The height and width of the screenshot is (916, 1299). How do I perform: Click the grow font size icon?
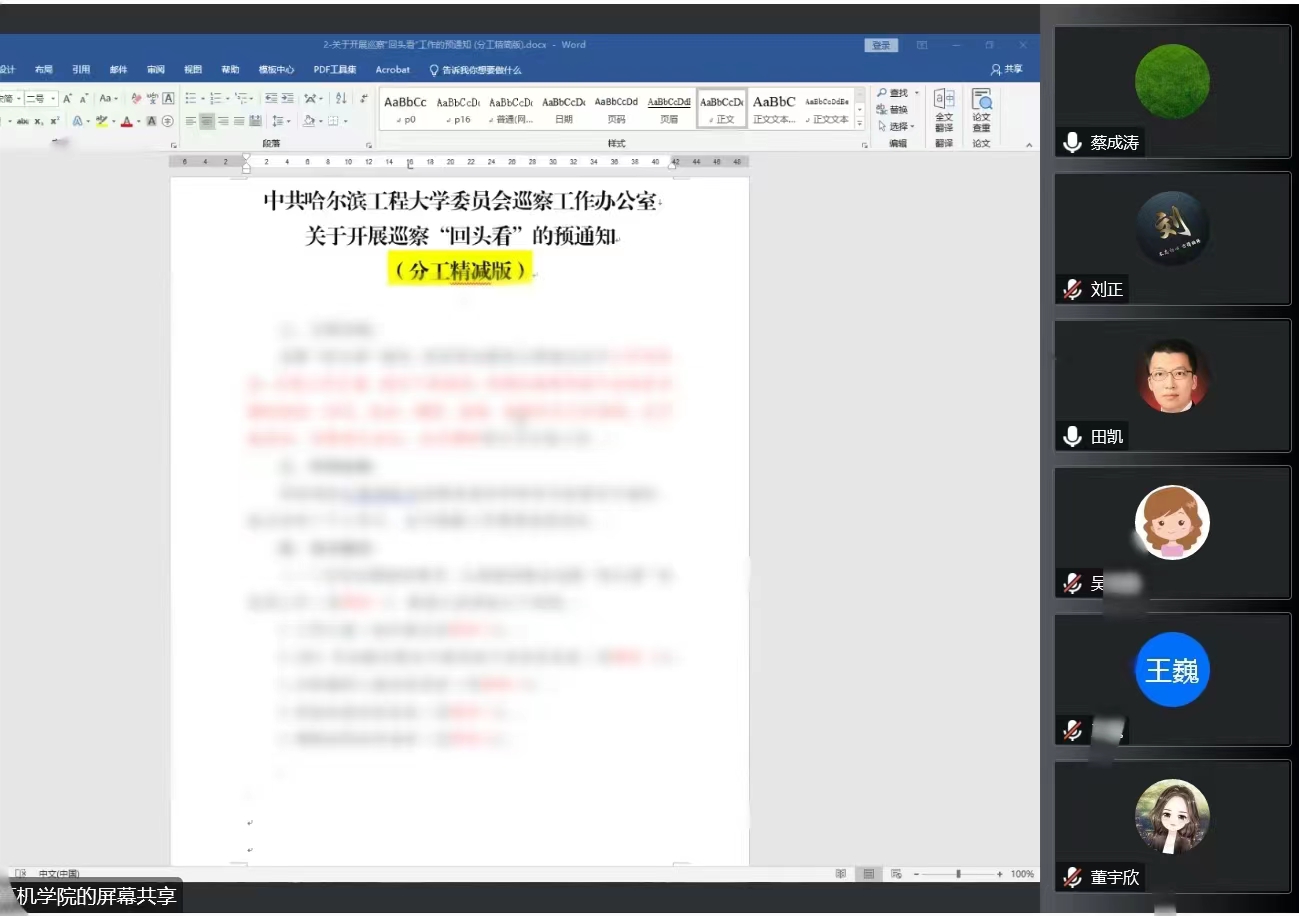[67, 98]
